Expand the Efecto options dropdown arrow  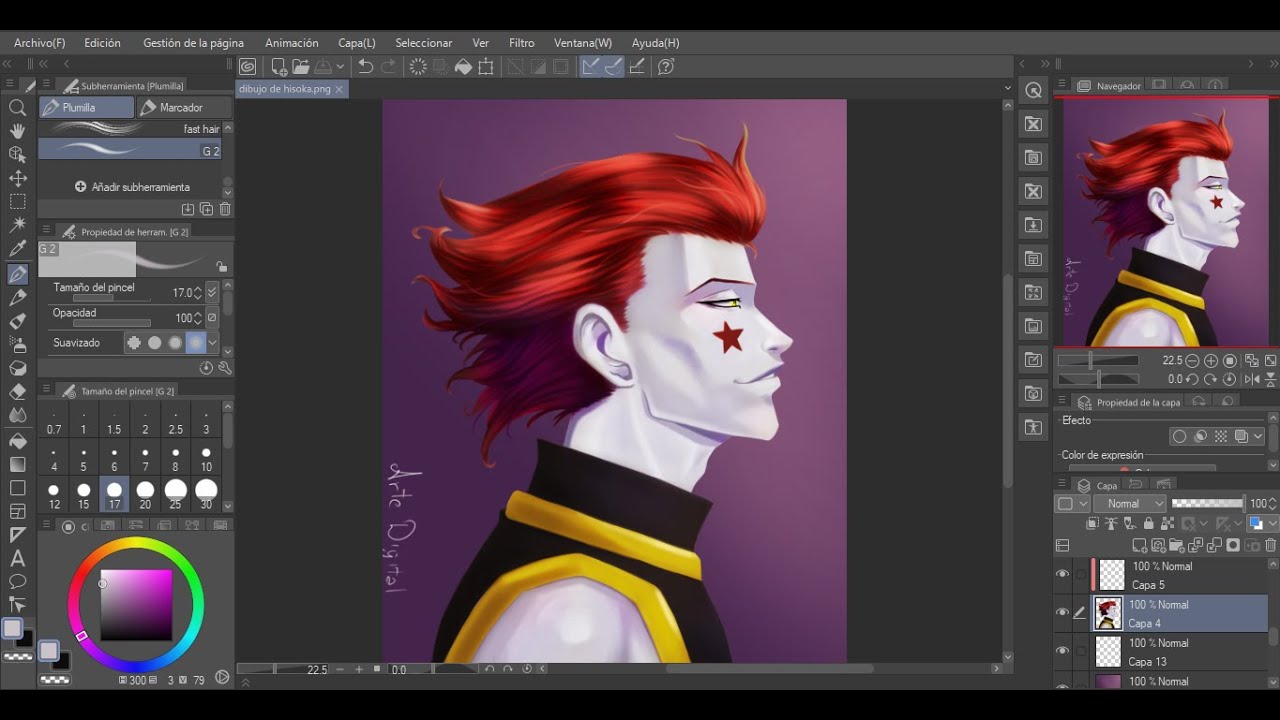coord(1258,437)
